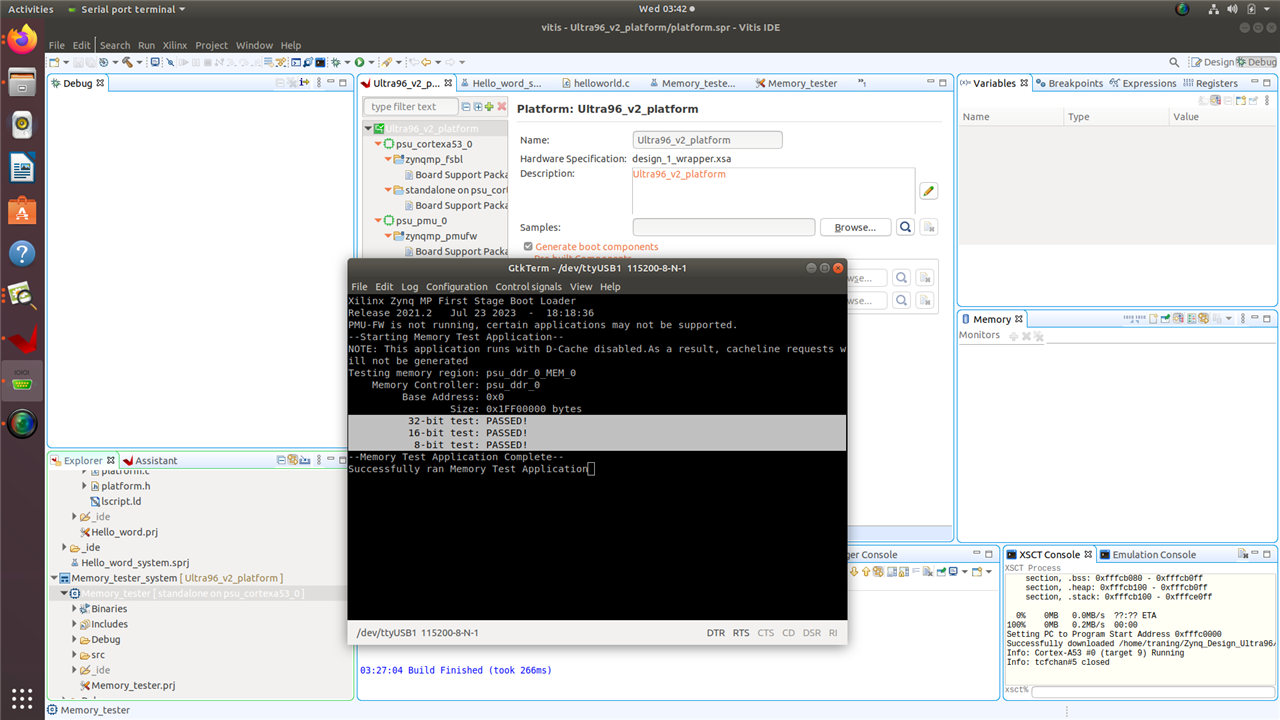Viewport: 1280px width, 720px height.
Task: Open the Run button dropdown arrow
Action: 371,62
